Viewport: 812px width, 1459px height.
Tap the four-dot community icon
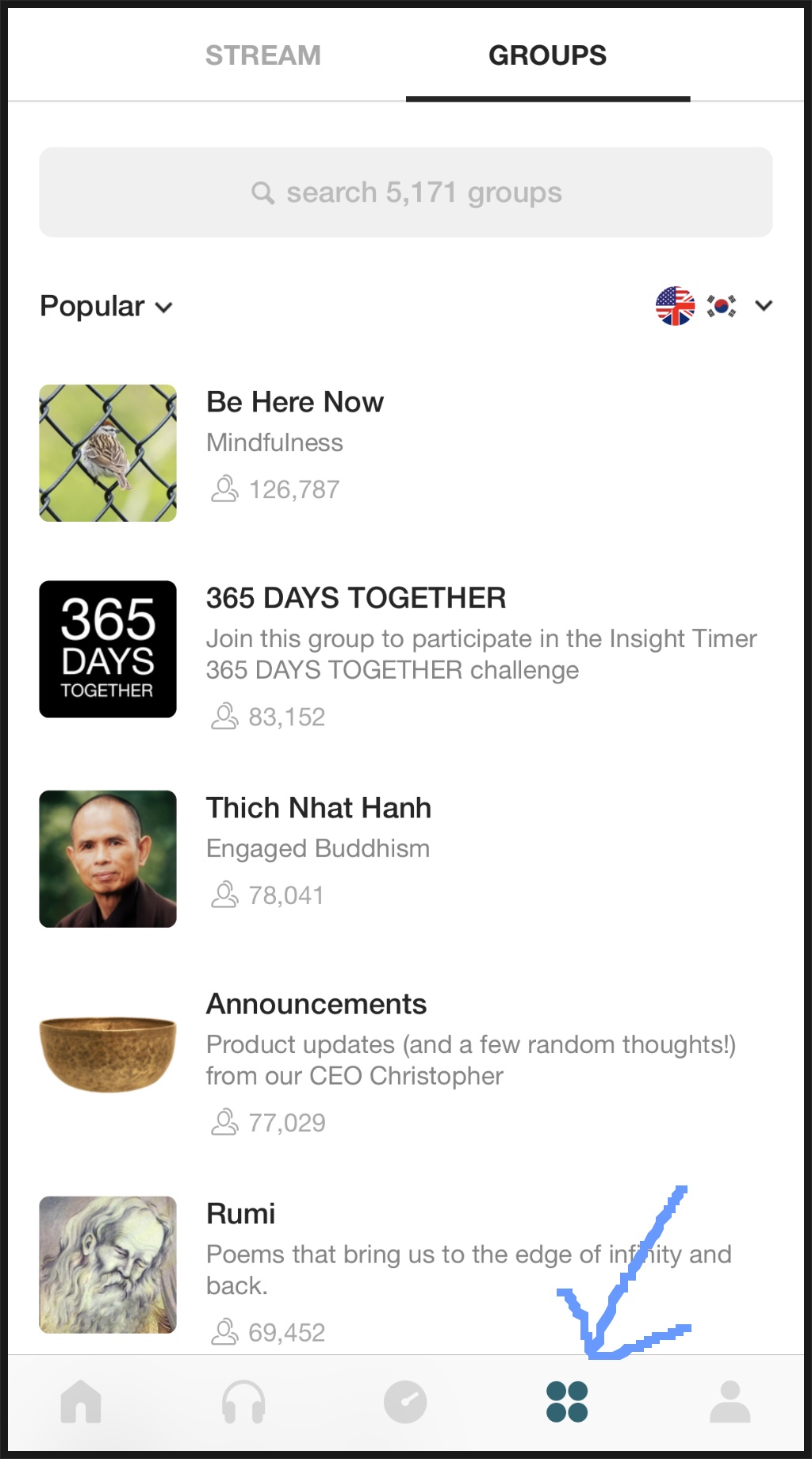pos(567,1401)
